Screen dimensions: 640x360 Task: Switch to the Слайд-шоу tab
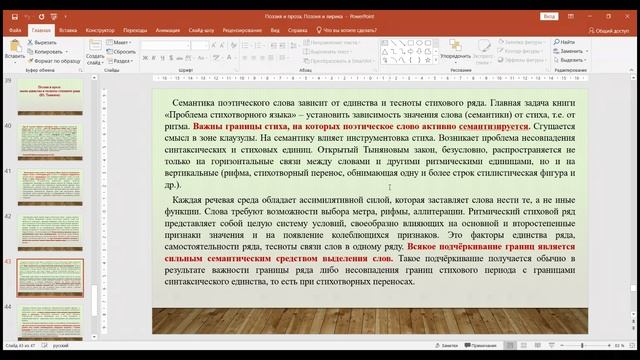201,30
